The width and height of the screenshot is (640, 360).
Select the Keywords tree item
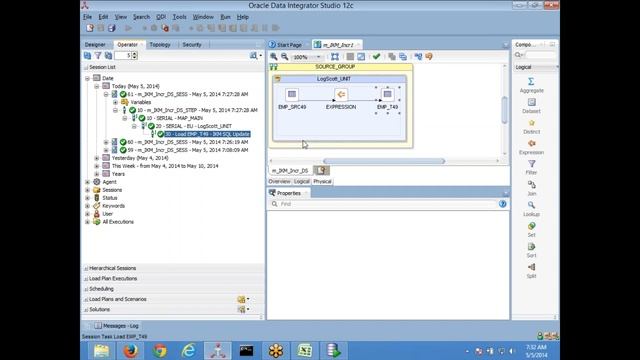point(113,206)
